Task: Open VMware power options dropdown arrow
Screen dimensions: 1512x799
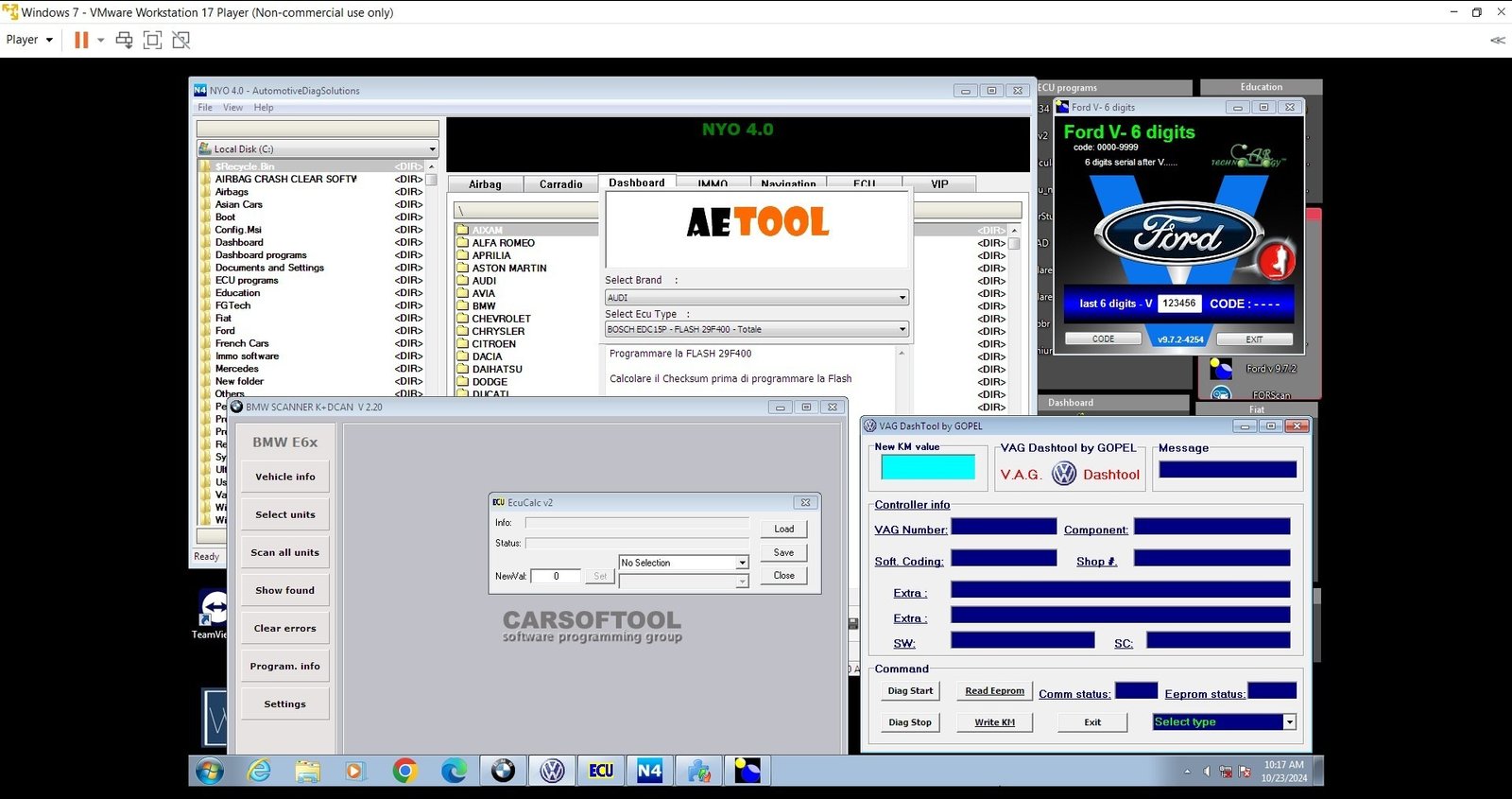Action: [x=101, y=40]
